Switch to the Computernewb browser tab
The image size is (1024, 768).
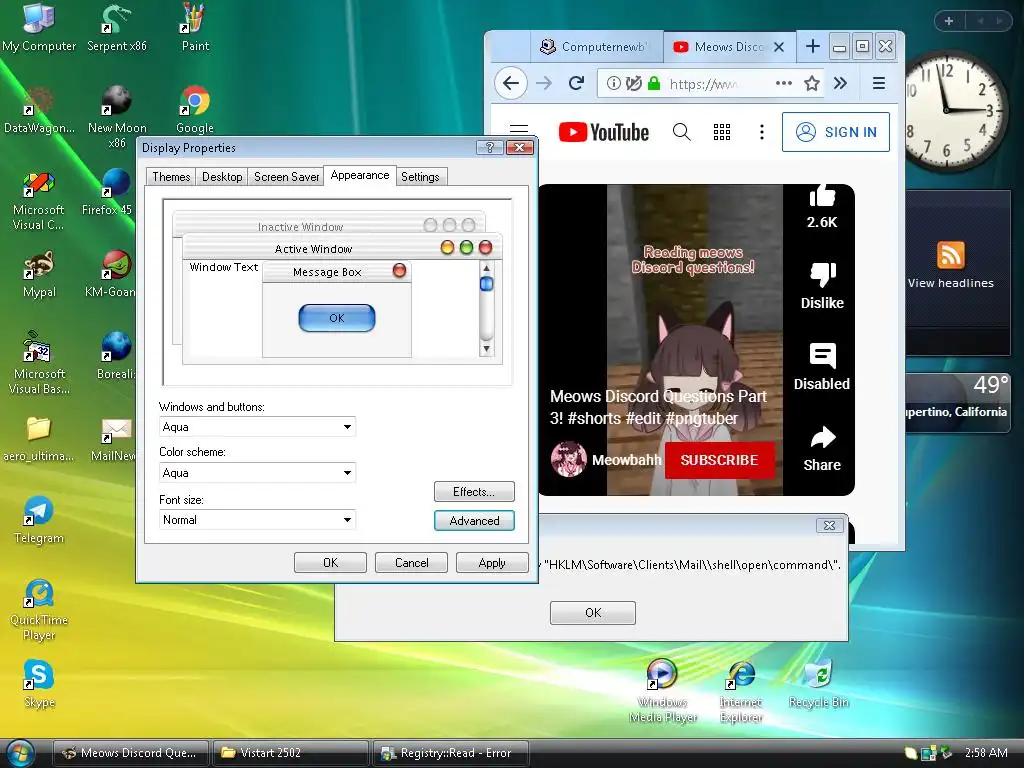tap(596, 47)
